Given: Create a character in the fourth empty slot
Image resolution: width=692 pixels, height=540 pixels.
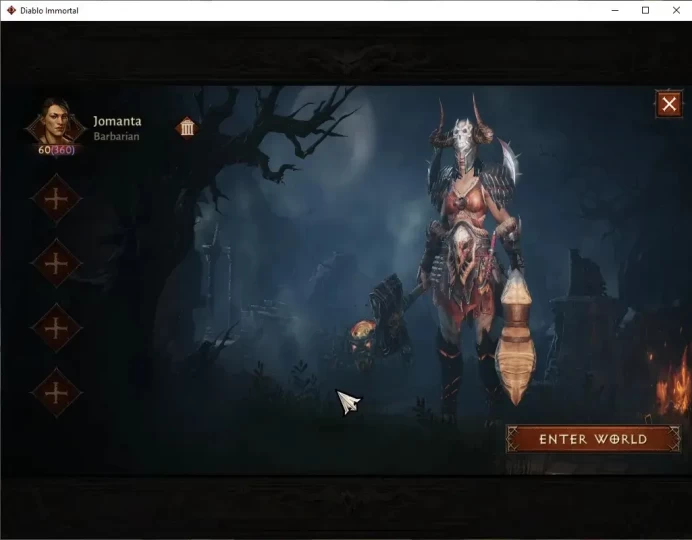Looking at the screenshot, I should [x=56, y=393].
